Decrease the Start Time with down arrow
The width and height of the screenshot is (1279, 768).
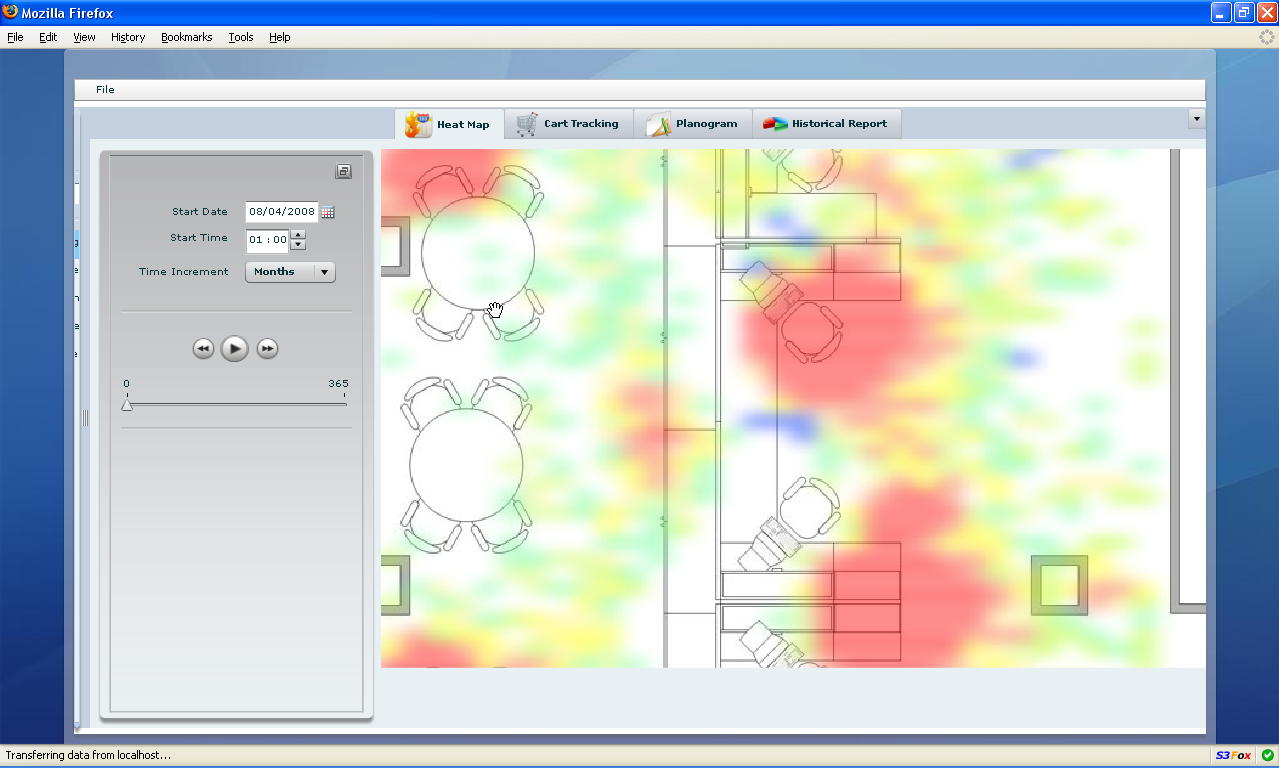click(298, 245)
